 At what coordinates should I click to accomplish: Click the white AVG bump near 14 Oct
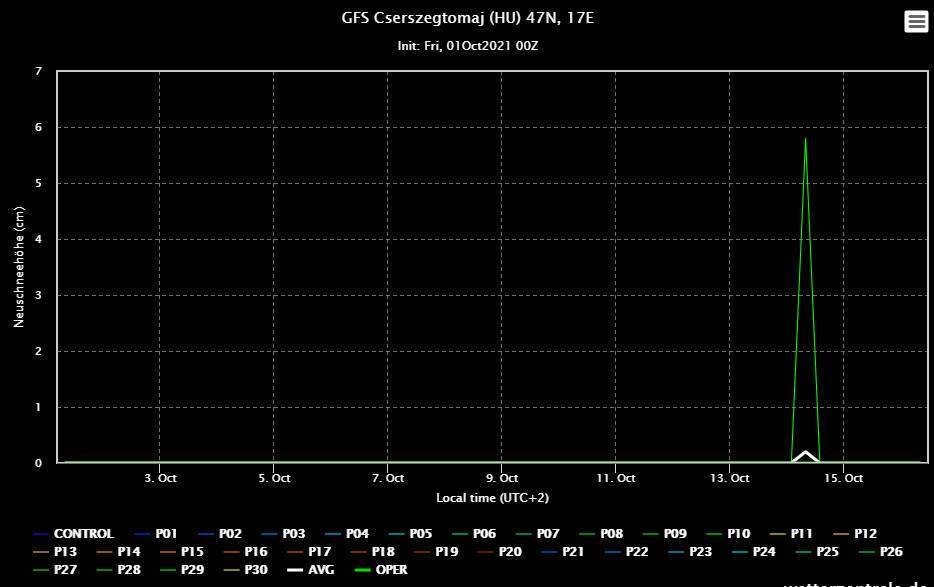tap(805, 454)
